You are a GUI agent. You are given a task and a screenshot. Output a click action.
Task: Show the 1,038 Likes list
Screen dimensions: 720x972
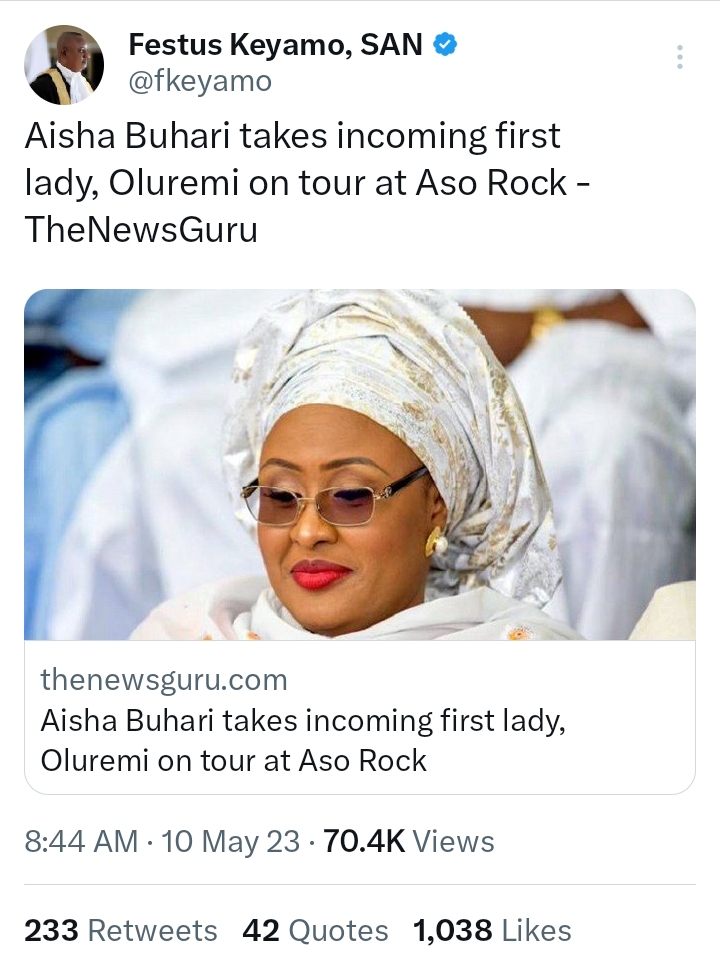(x=492, y=931)
